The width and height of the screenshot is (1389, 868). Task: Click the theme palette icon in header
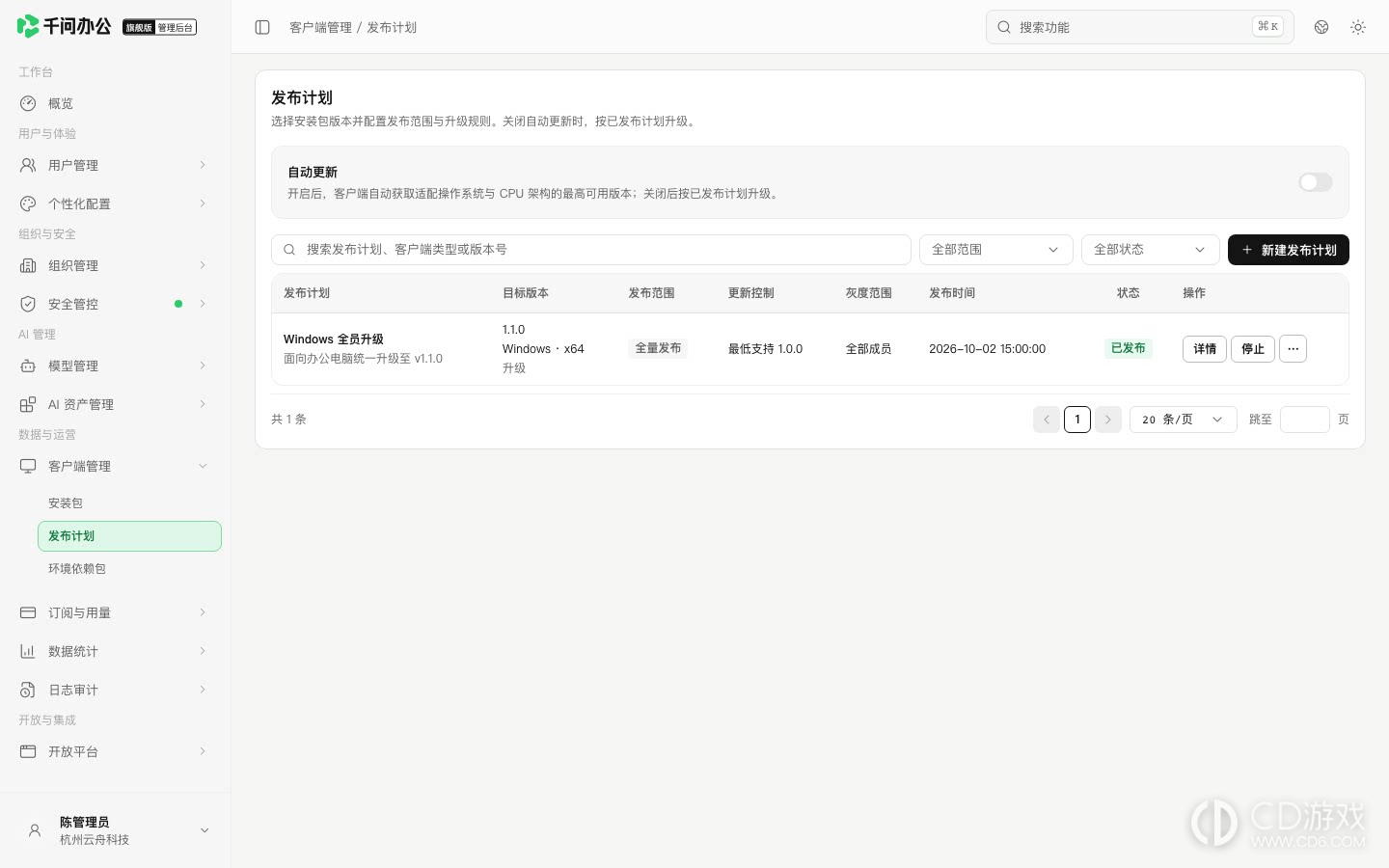(x=1321, y=27)
